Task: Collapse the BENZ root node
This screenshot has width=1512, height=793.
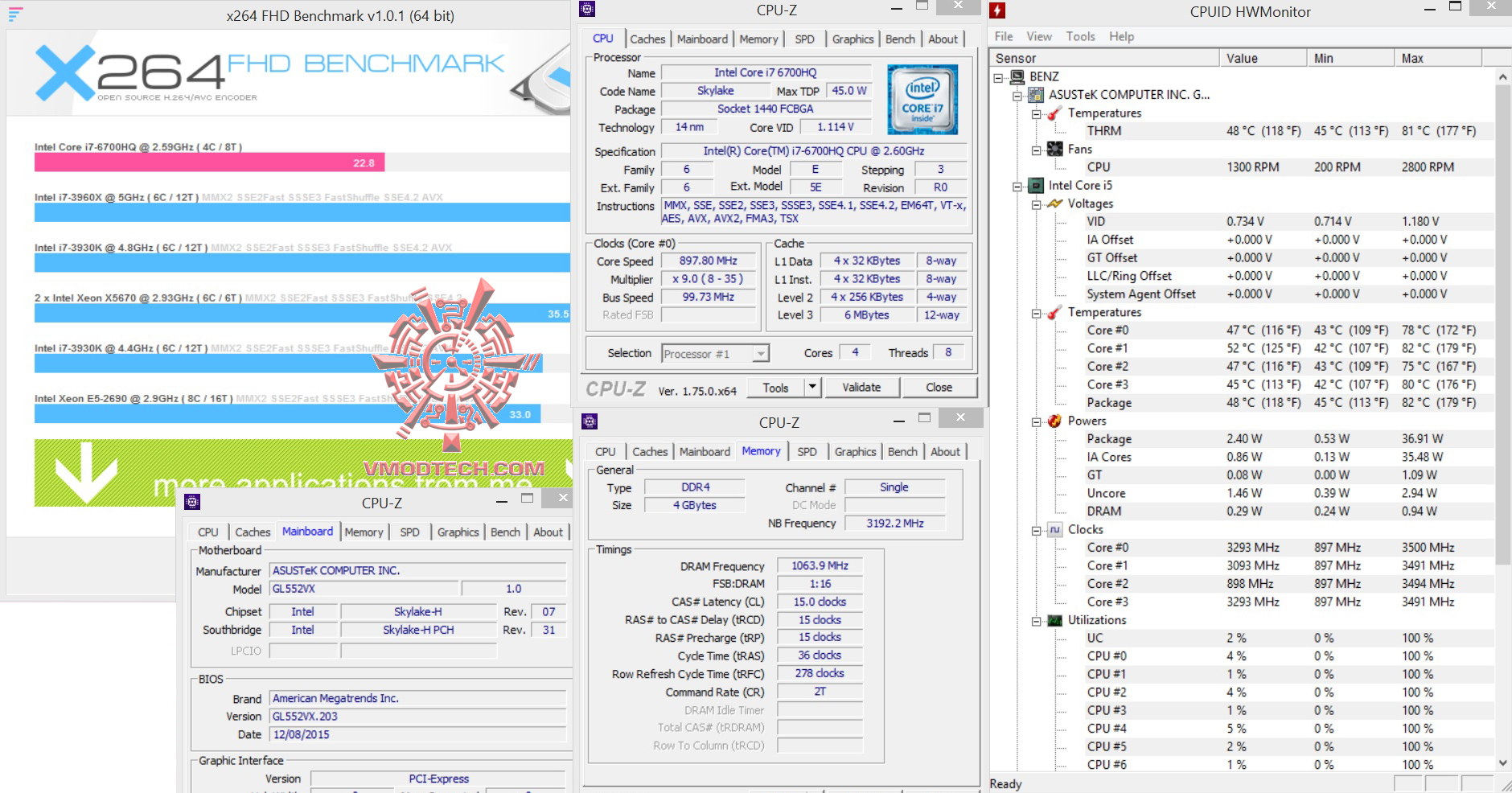Action: coord(998,78)
